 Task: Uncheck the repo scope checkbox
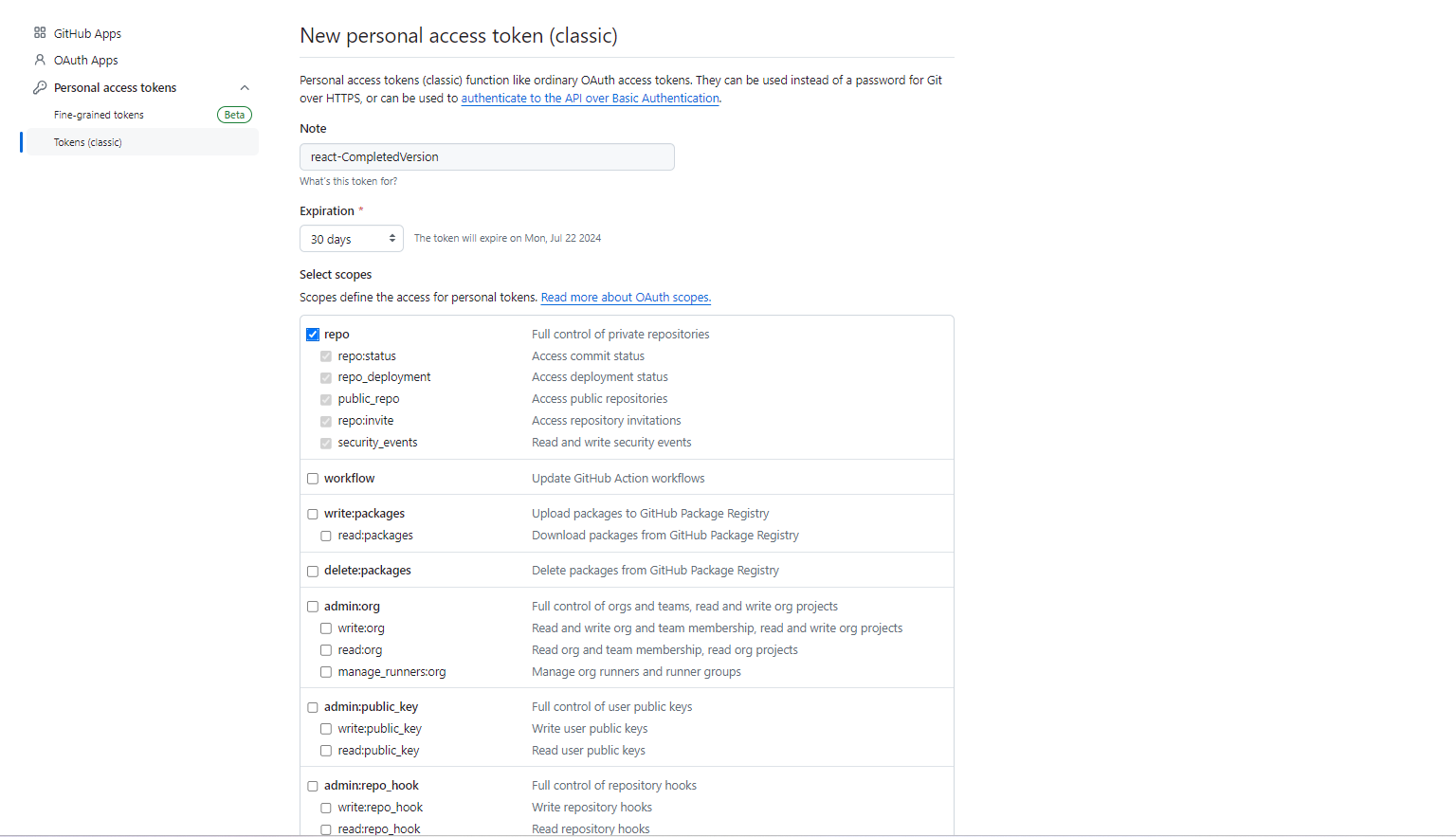[313, 334]
